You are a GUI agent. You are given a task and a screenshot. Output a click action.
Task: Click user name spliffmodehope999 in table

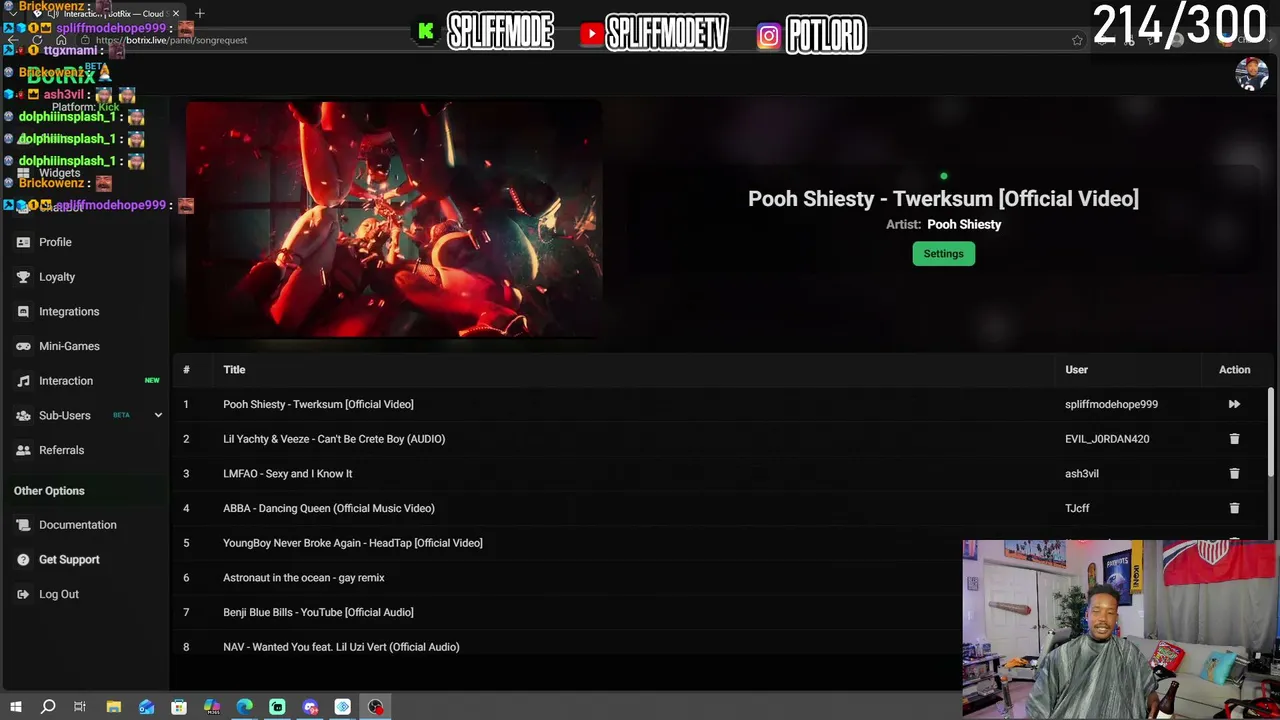(x=1111, y=404)
